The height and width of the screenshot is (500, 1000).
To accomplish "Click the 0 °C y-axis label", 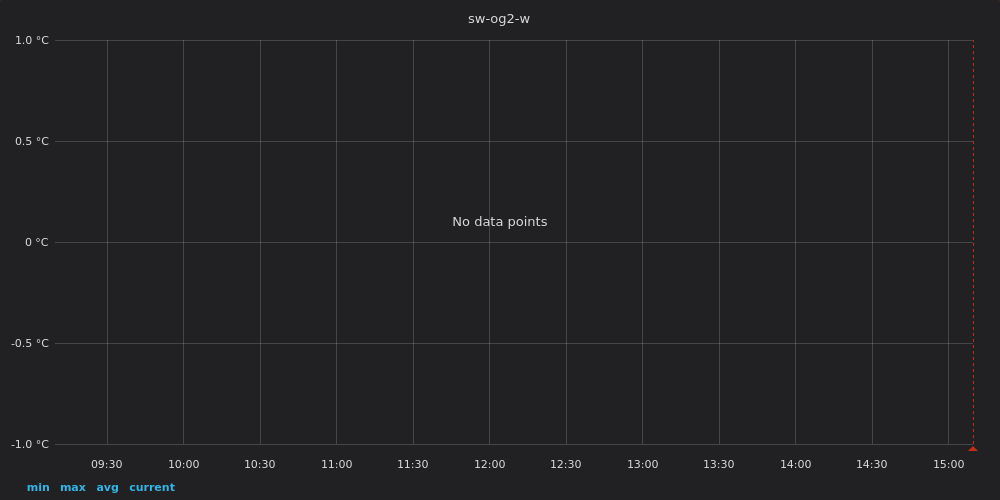I will click(x=37, y=243).
